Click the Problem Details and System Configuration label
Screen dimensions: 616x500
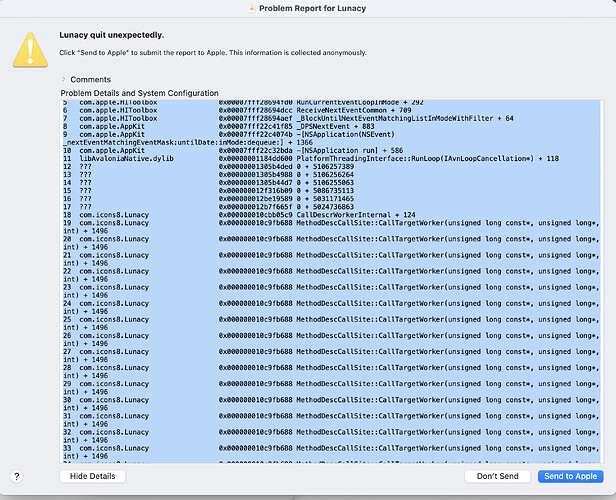(x=139, y=93)
